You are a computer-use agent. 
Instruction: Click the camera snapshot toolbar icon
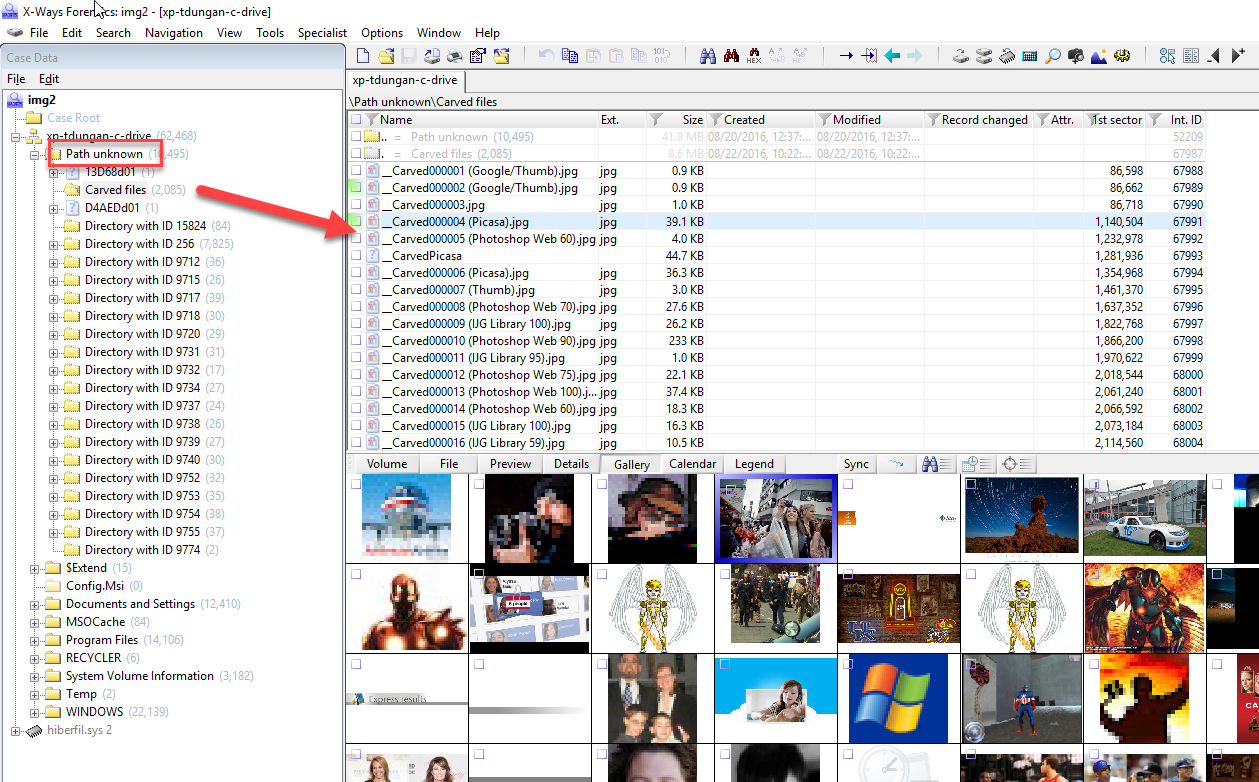[x=1076, y=56]
